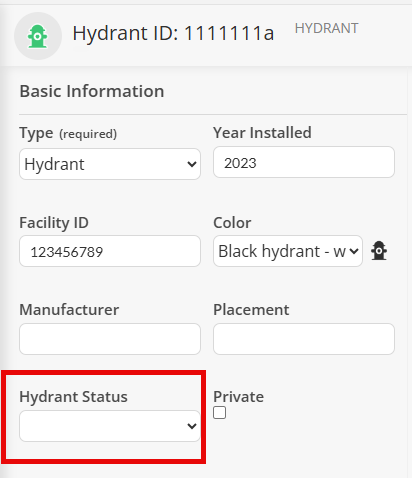Expand the Hydrant Status dropdown
The width and height of the screenshot is (412, 478).
coord(110,426)
